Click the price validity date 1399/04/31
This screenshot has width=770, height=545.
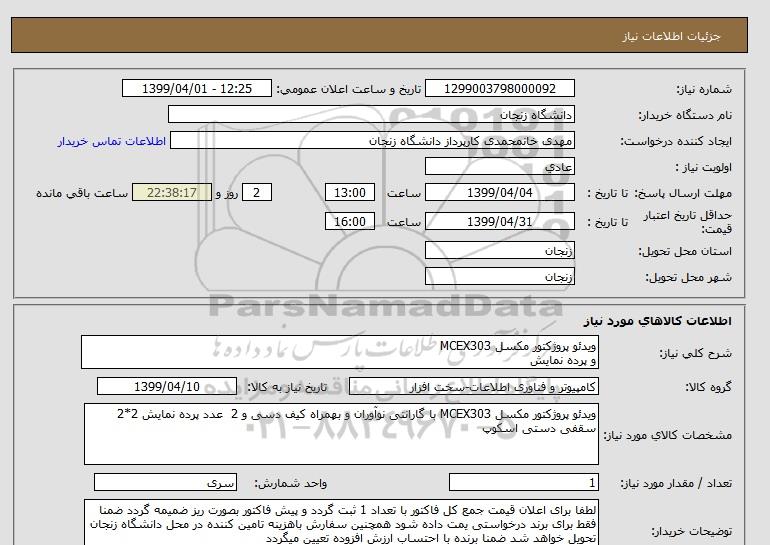[499, 221]
